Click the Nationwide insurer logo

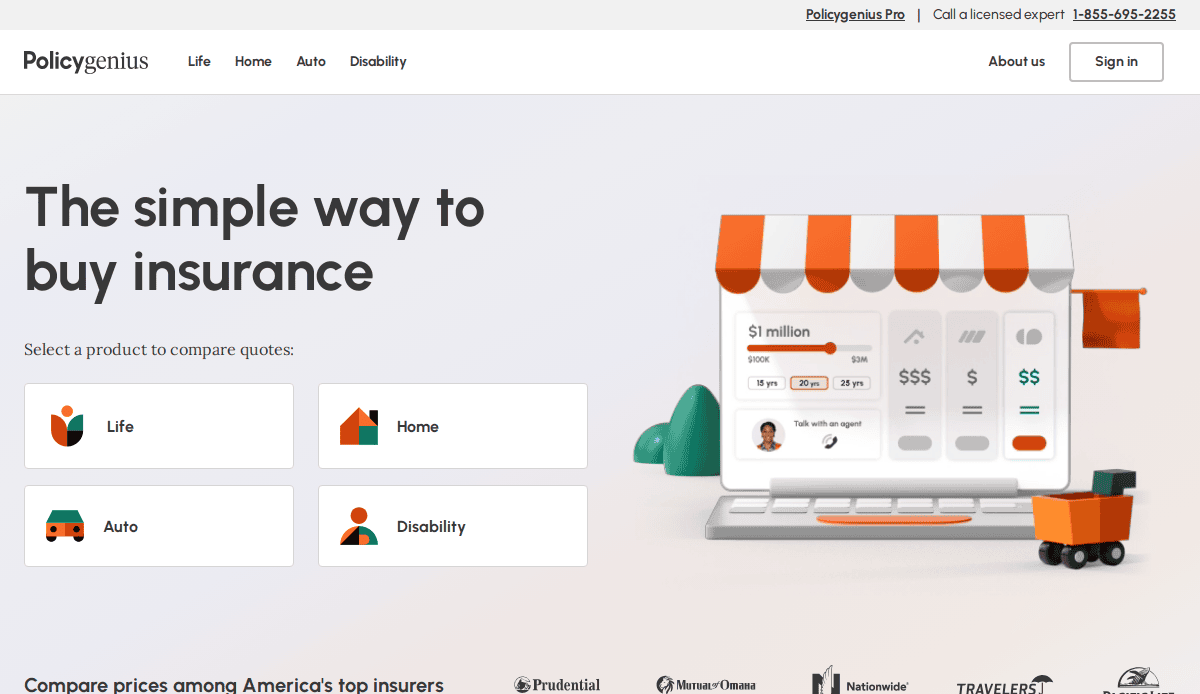pyautogui.click(x=860, y=682)
